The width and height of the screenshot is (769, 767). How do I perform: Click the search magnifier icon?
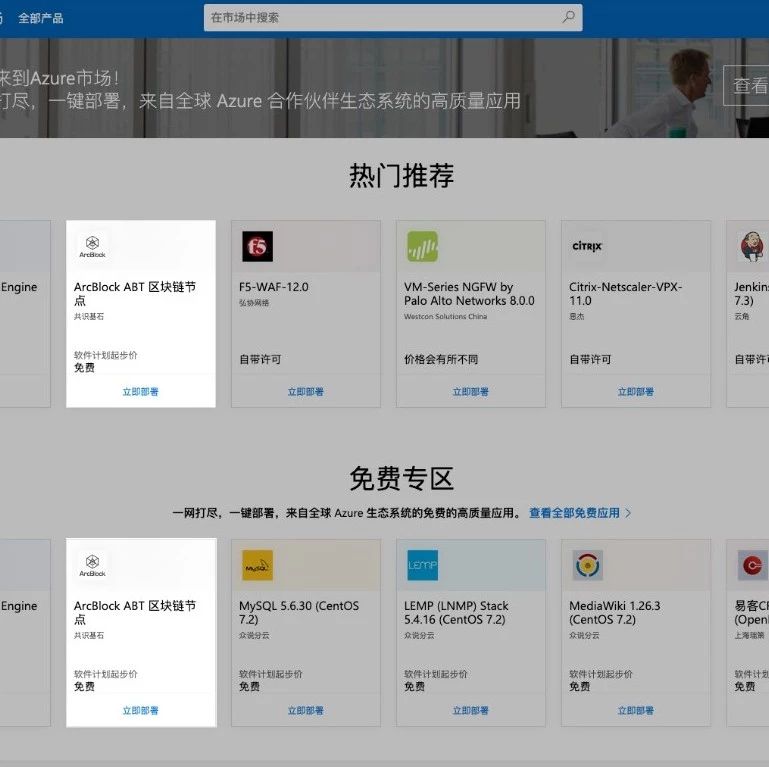568,17
